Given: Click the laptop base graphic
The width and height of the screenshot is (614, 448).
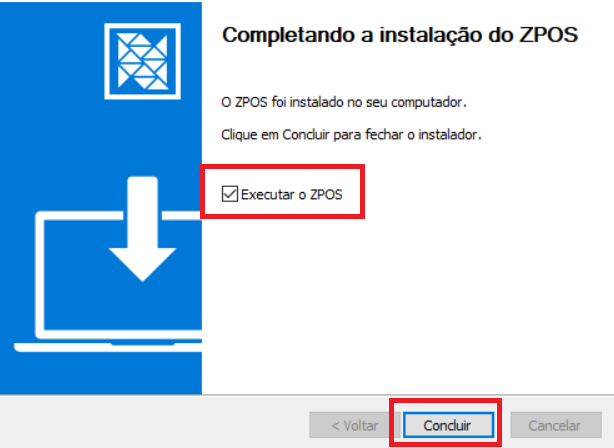Looking at the screenshot, I should (x=108, y=347).
